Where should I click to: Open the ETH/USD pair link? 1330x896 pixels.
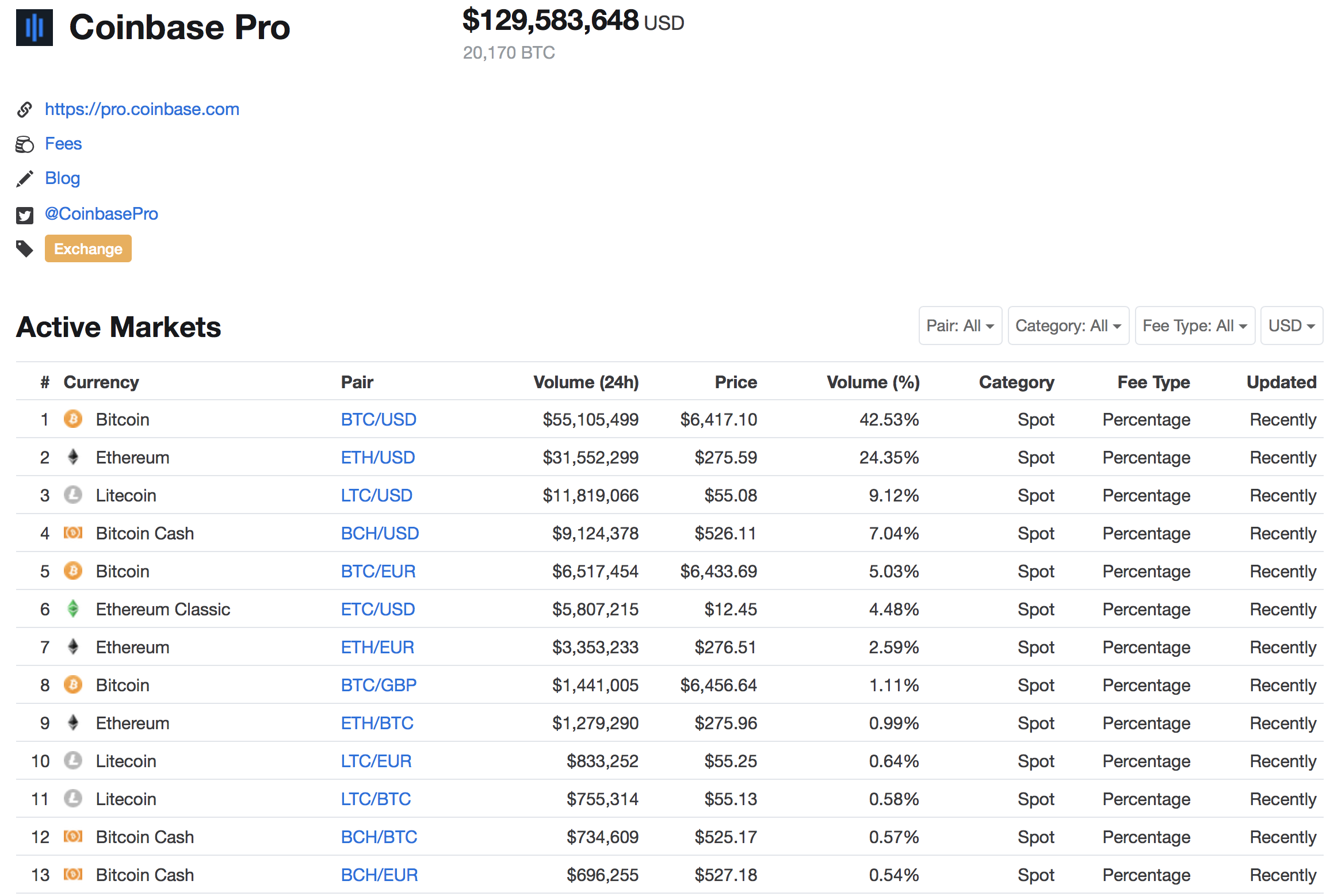click(x=378, y=457)
